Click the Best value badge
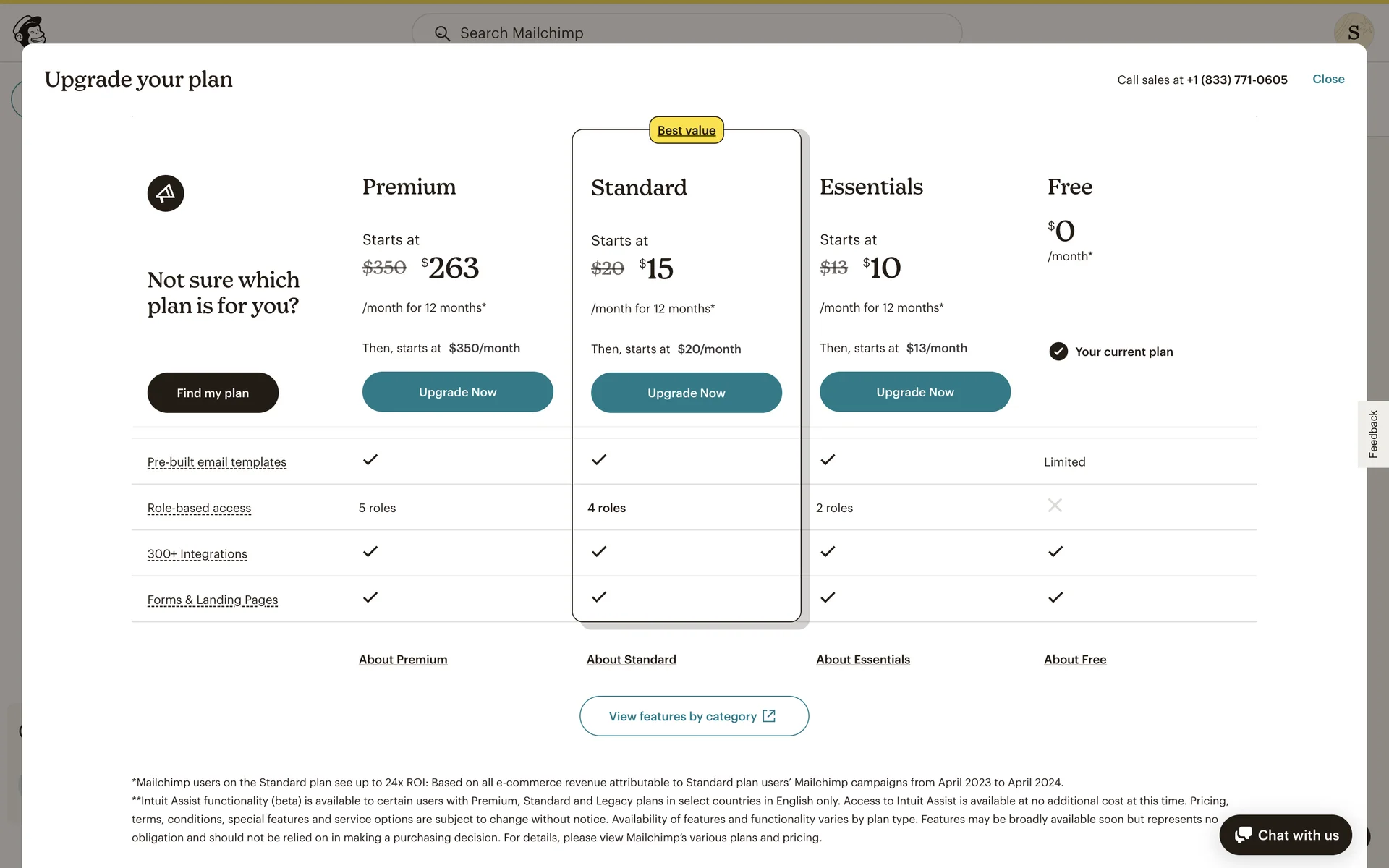 [x=686, y=130]
